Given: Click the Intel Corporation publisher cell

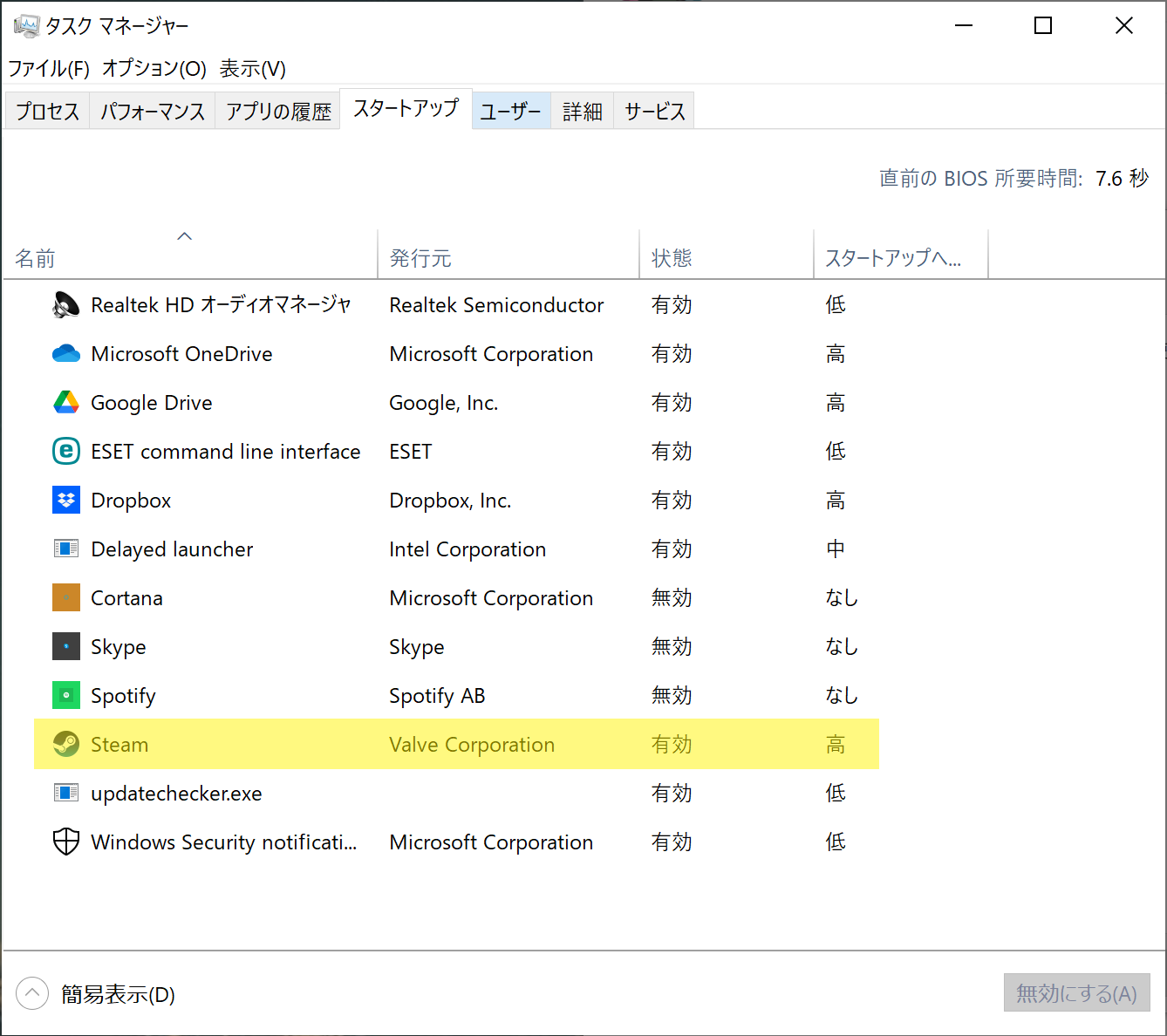Looking at the screenshot, I should pos(467,549).
